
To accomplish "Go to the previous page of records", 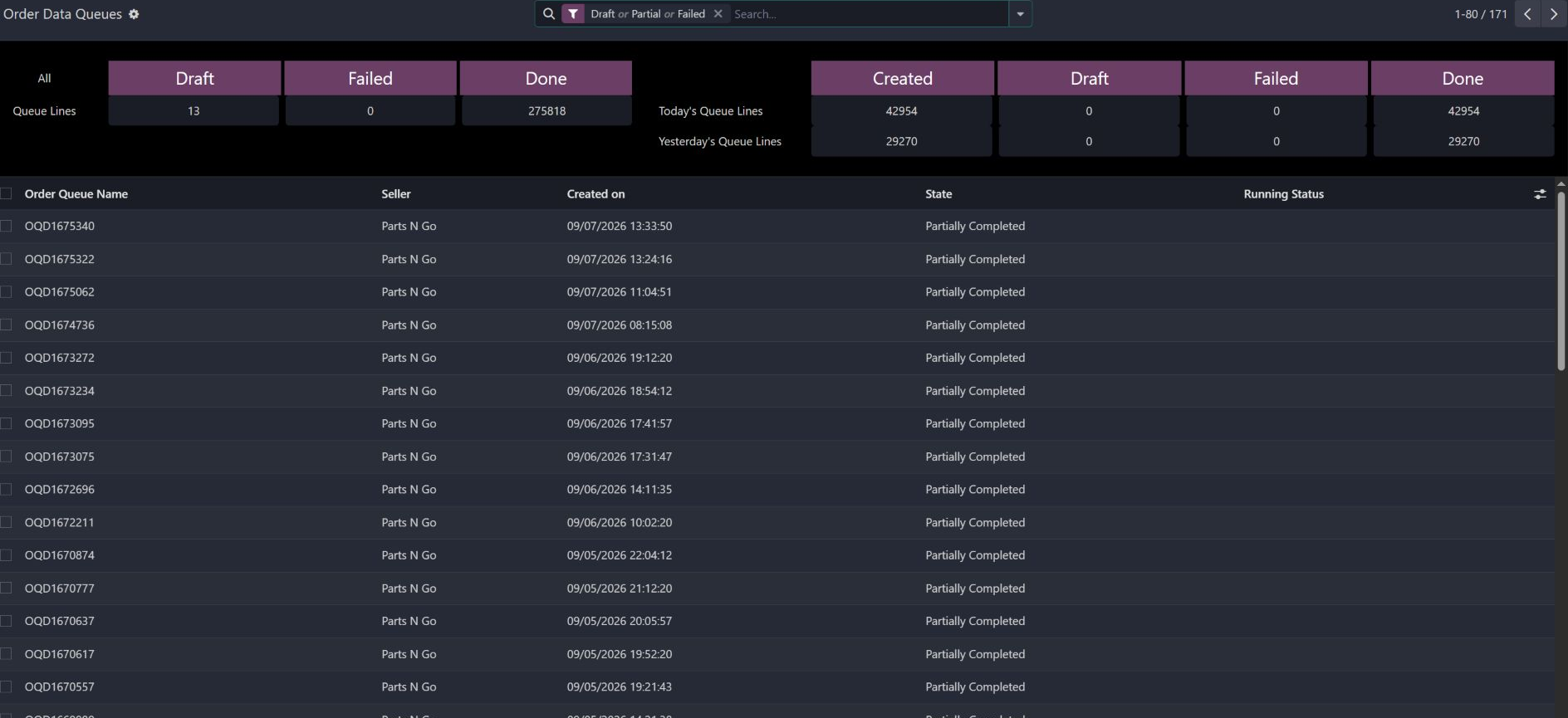I will [1527, 14].
